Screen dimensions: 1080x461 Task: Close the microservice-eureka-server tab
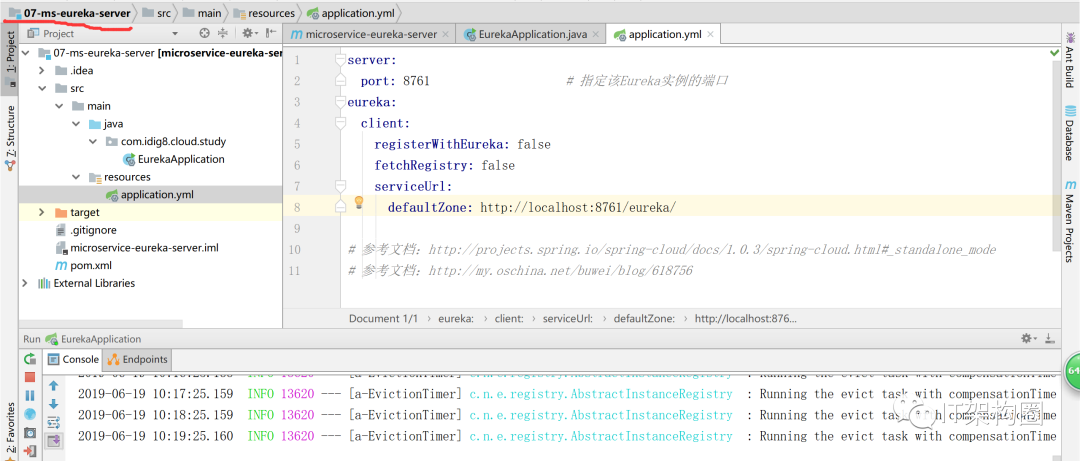pyautogui.click(x=446, y=34)
